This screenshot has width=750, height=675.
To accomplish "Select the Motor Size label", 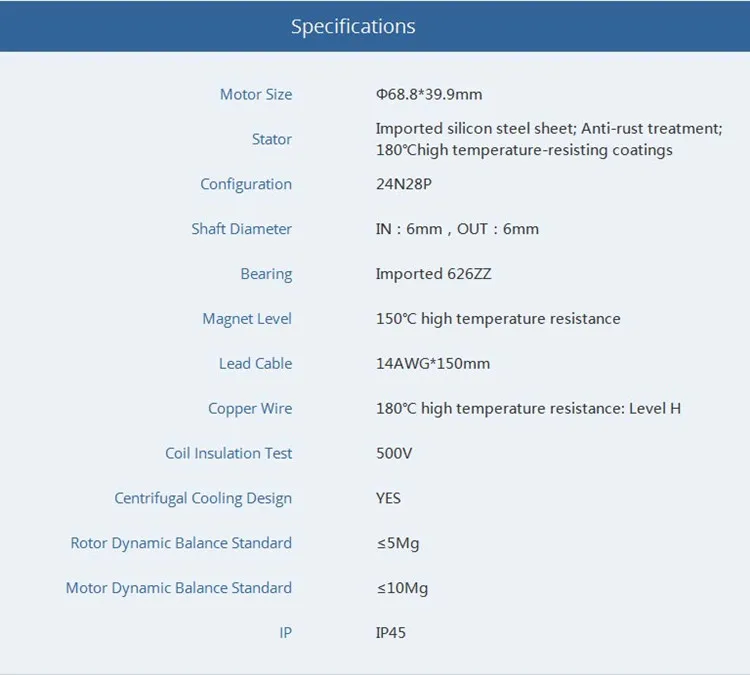I will [x=256, y=94].
